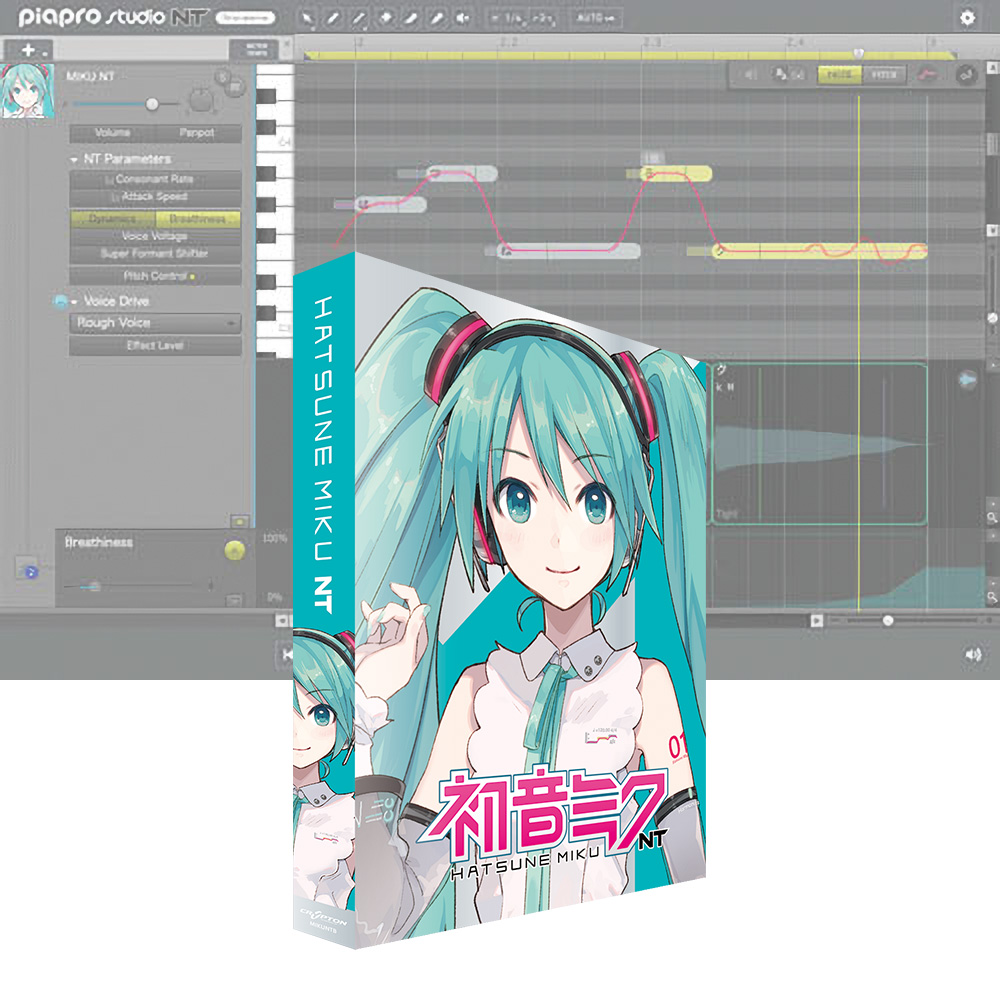Select the second pencil tool with dropdown

[x=360, y=18]
